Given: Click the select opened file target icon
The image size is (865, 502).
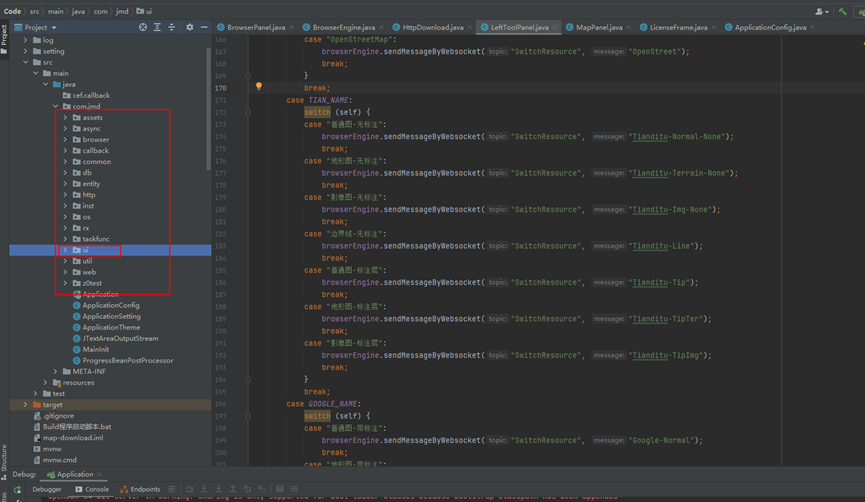Looking at the screenshot, I should click(x=143, y=27).
